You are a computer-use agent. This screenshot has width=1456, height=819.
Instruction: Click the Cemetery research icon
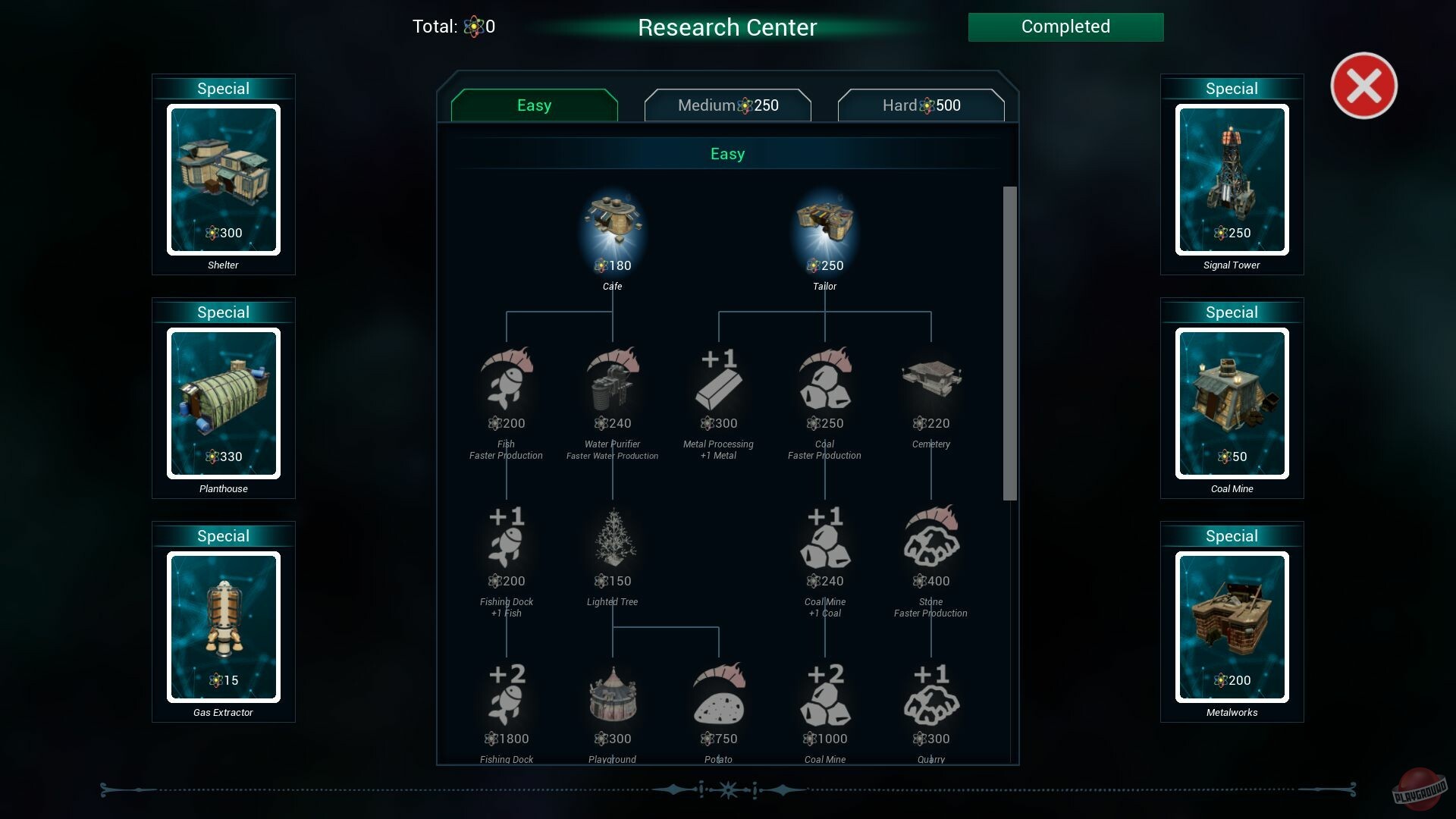(x=931, y=379)
